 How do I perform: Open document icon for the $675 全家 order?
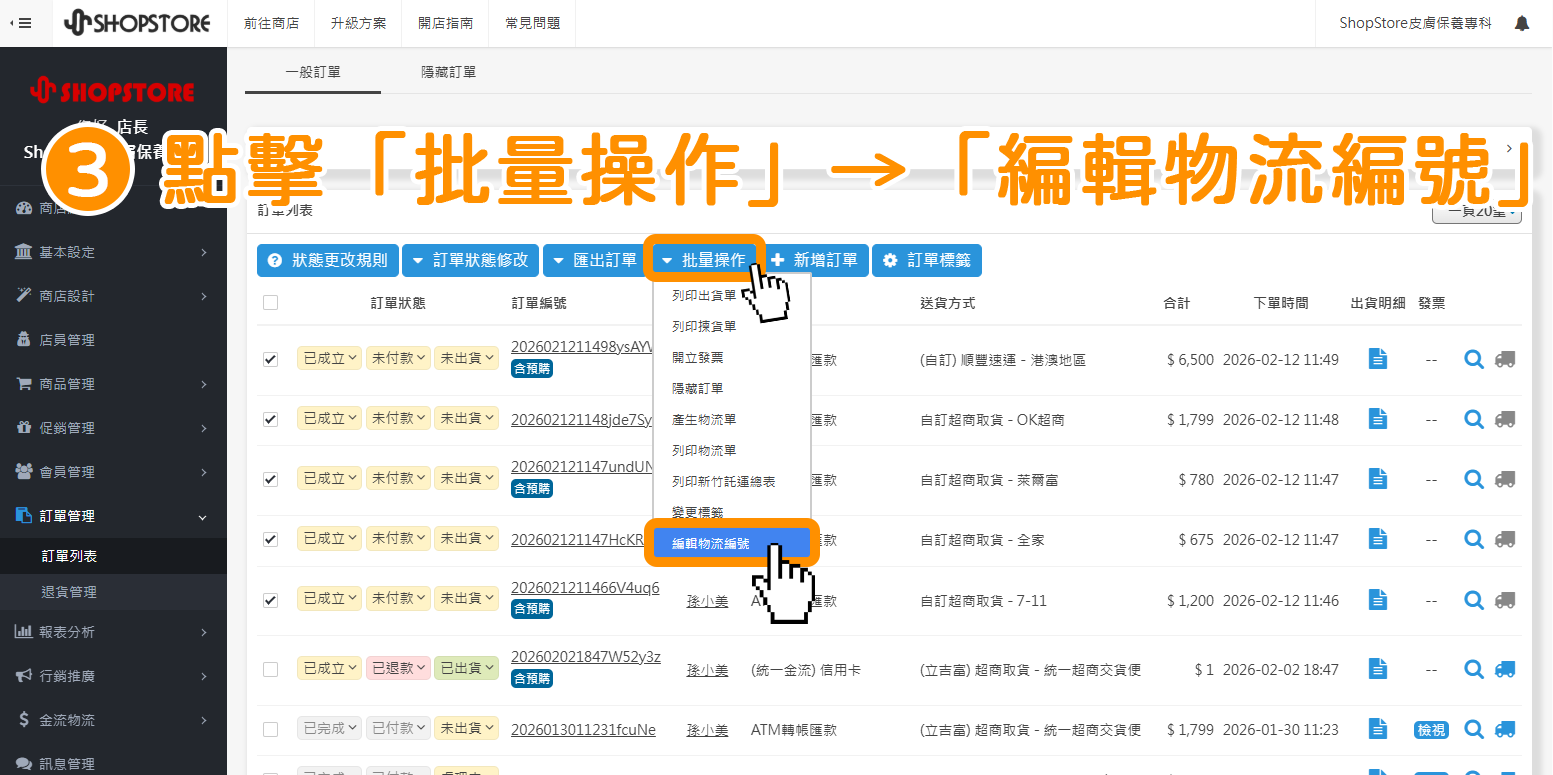[1377, 539]
